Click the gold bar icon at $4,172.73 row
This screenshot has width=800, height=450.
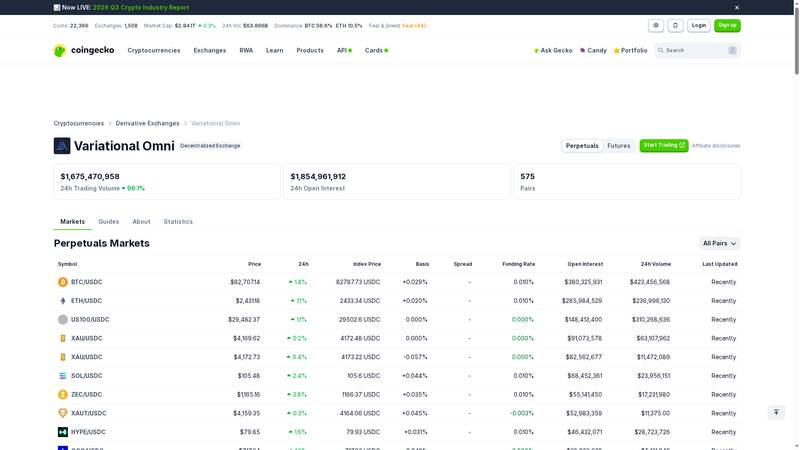coord(63,357)
